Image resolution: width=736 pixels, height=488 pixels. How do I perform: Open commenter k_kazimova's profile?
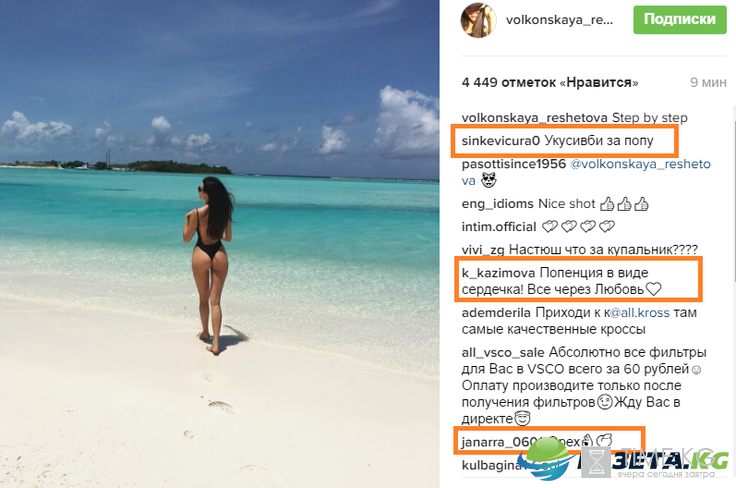(498, 273)
